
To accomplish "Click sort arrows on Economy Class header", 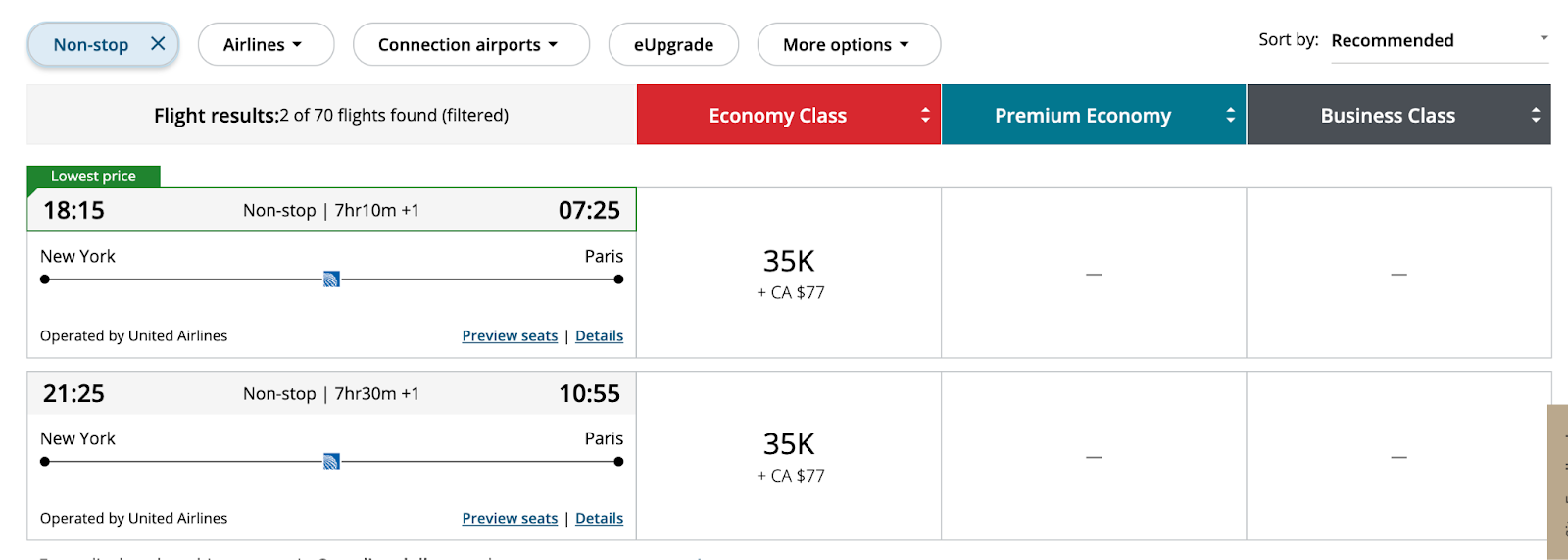I will coord(925,116).
